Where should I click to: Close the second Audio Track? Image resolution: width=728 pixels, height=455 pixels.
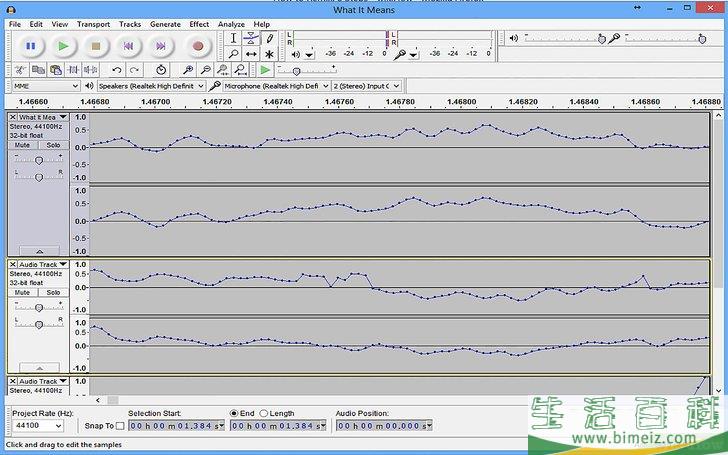pyautogui.click(x=13, y=264)
